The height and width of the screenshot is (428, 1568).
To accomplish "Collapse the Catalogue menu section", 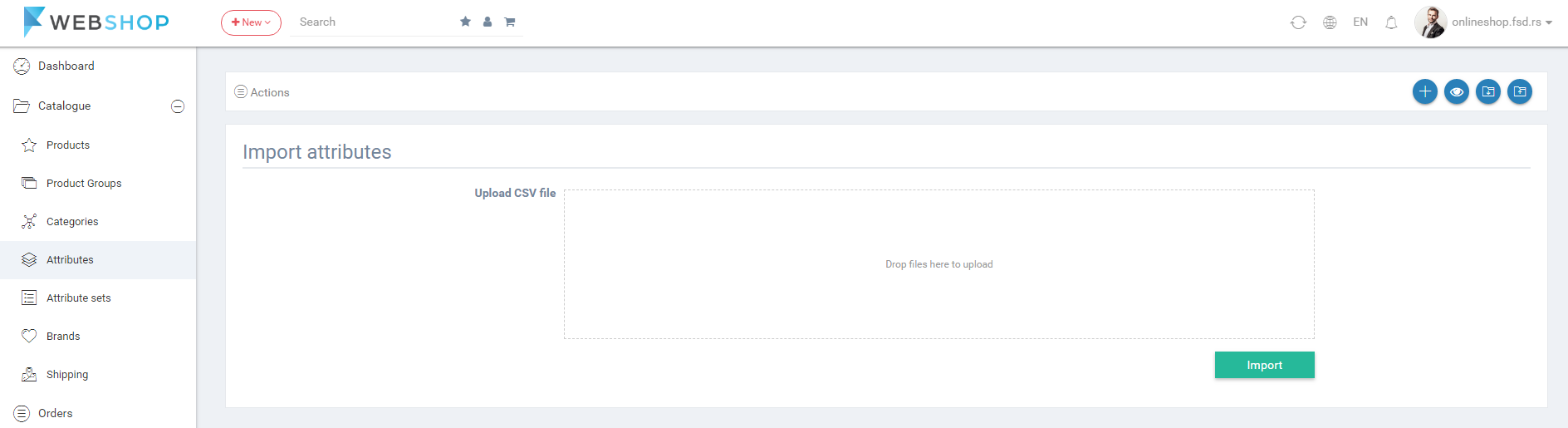I will point(178,106).
